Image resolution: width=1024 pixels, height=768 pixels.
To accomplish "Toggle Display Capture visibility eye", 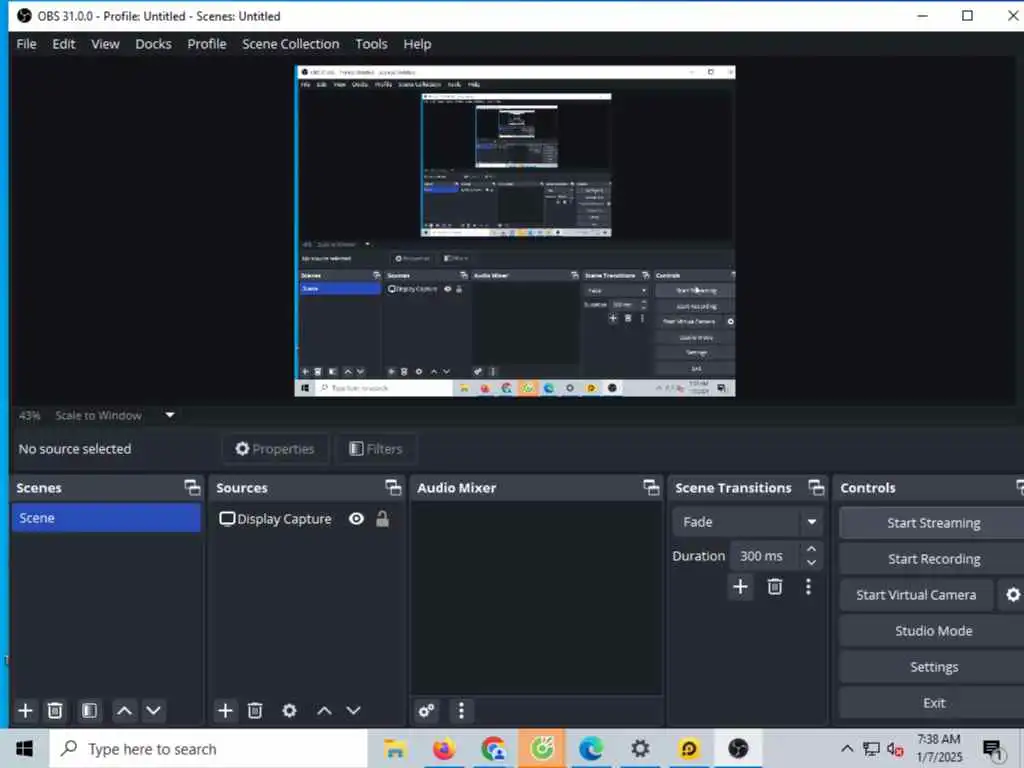I will click(357, 519).
